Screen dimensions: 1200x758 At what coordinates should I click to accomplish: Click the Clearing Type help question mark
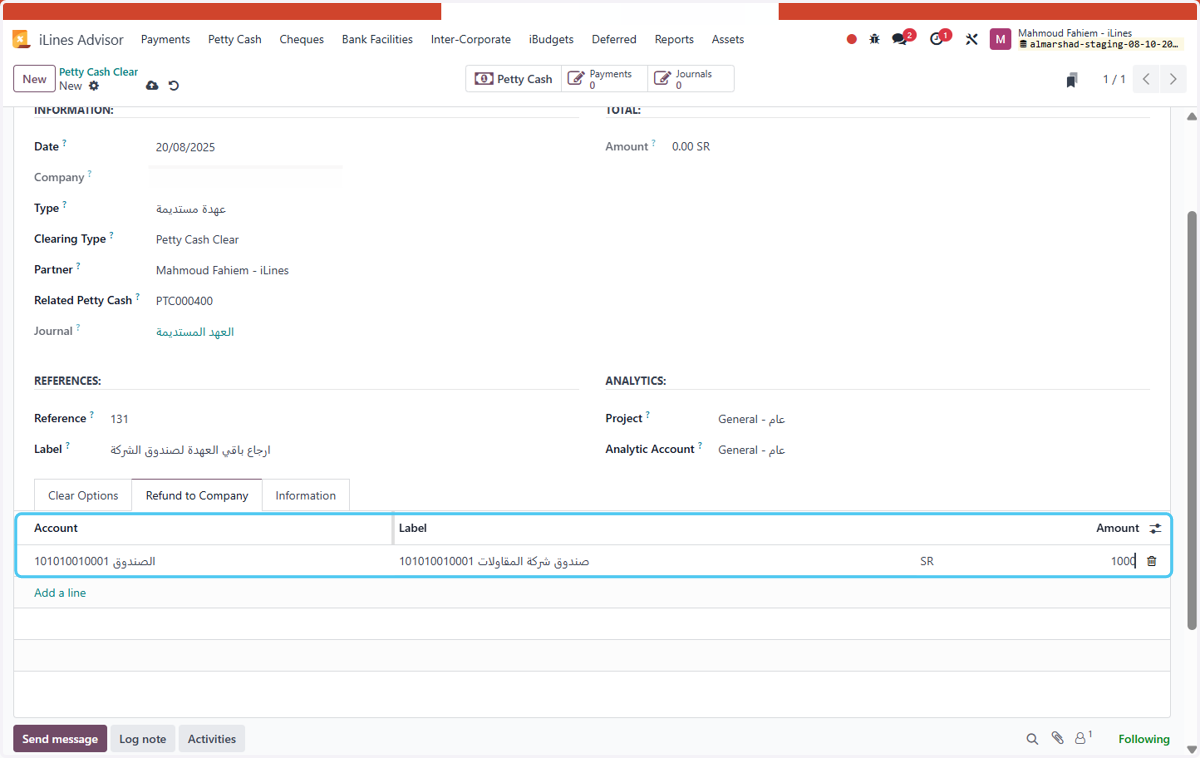click(x=111, y=236)
